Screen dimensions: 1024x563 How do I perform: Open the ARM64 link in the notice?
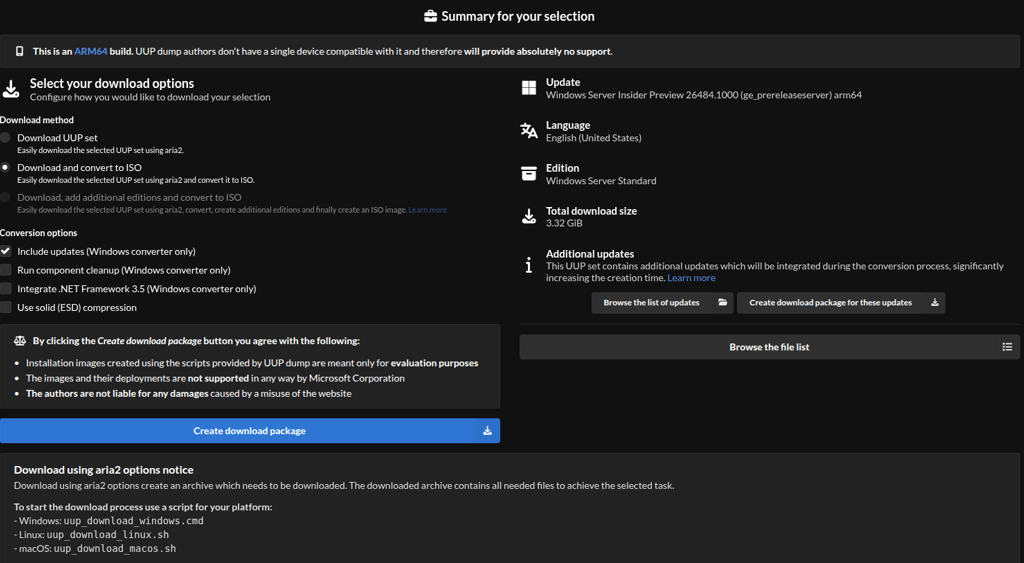90,51
